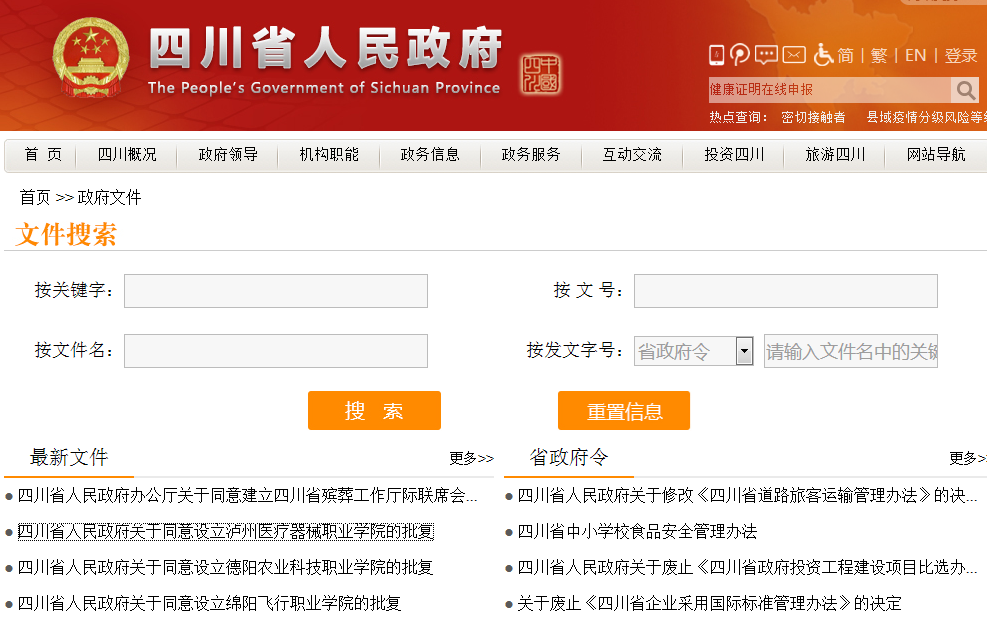
Task: Open 网站导航 navigation item
Action: click(935, 154)
